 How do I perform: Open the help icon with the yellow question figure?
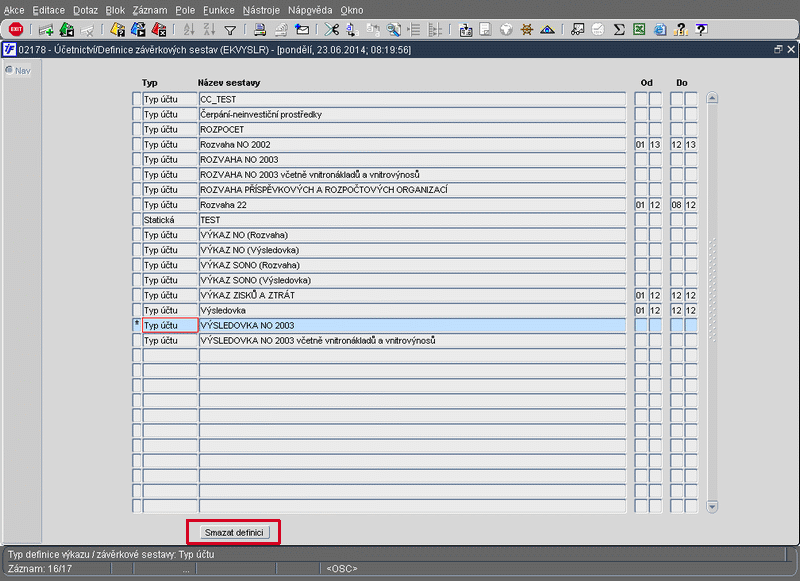[x=681, y=30]
